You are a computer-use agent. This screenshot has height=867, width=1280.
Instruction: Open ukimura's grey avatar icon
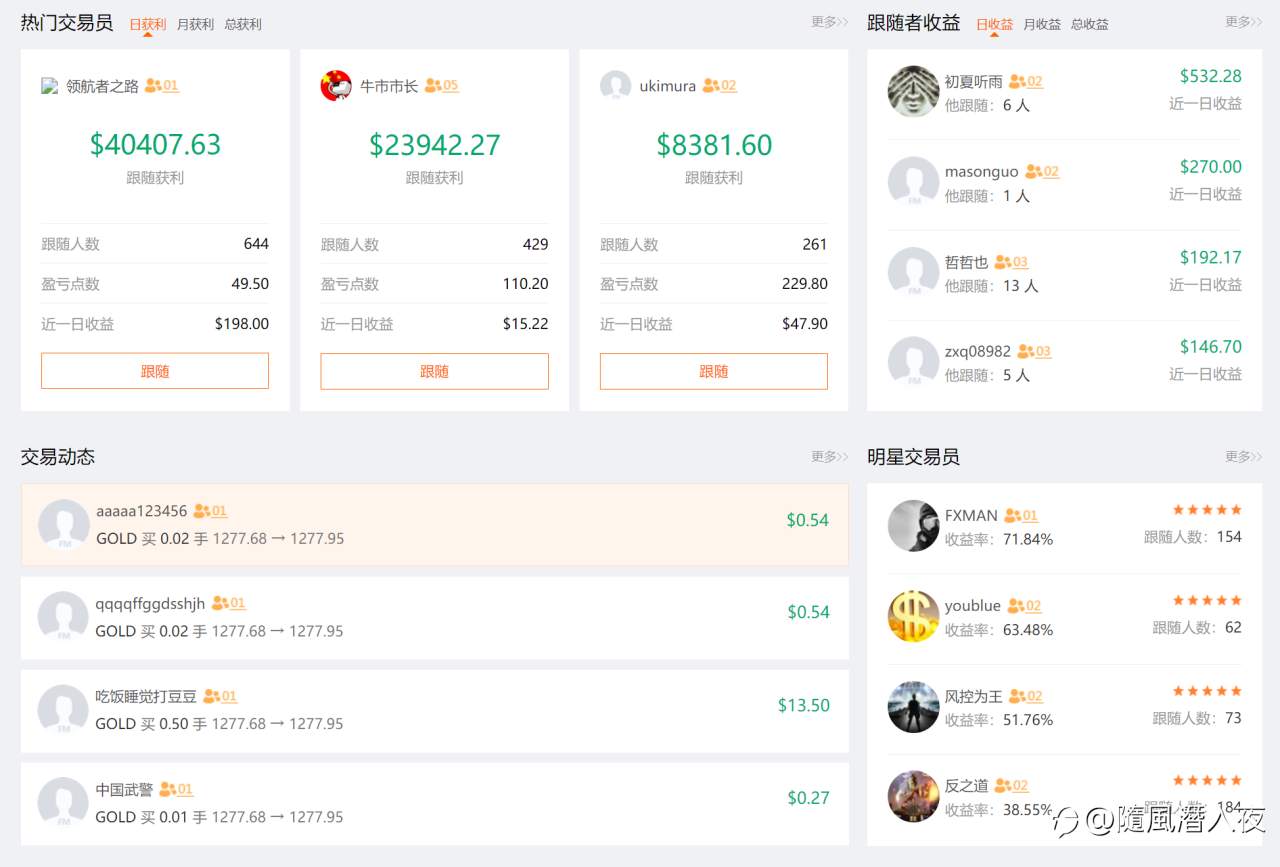(x=615, y=86)
